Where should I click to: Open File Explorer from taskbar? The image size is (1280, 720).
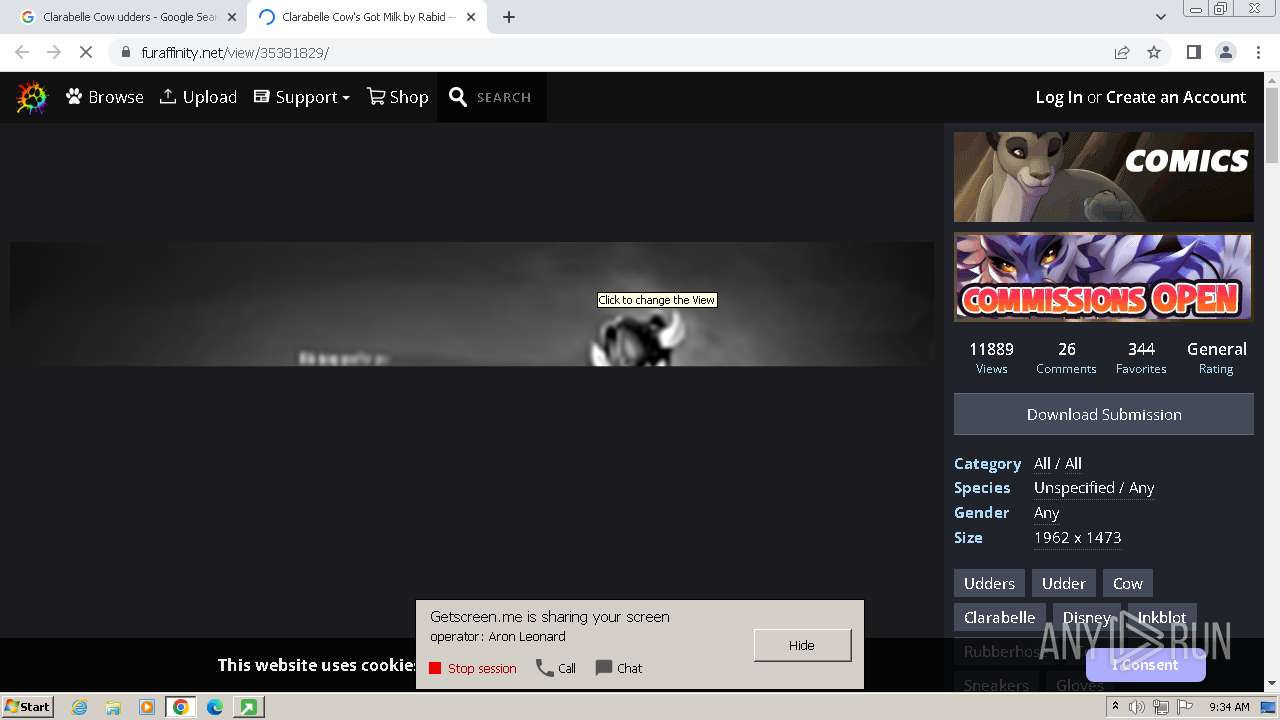(x=113, y=707)
